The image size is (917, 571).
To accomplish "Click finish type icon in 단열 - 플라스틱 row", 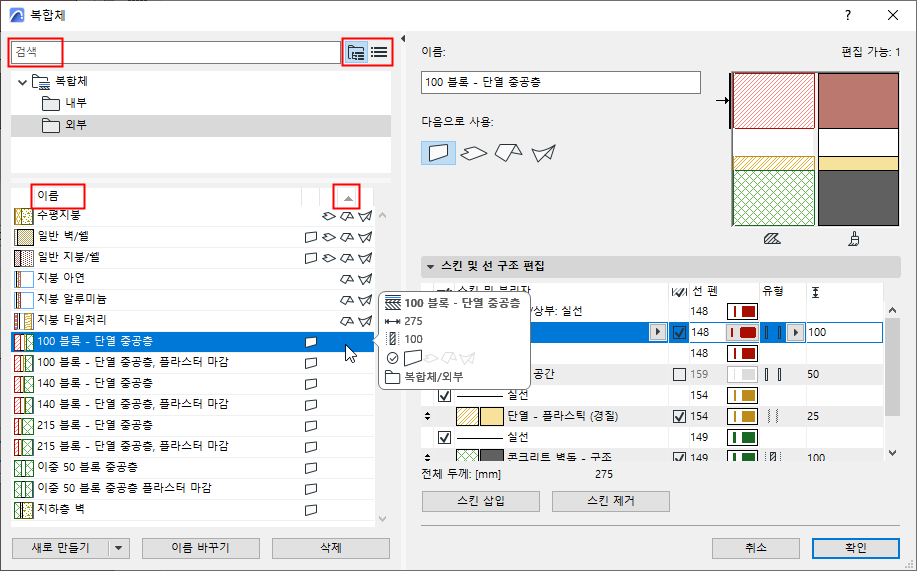I will (773, 416).
